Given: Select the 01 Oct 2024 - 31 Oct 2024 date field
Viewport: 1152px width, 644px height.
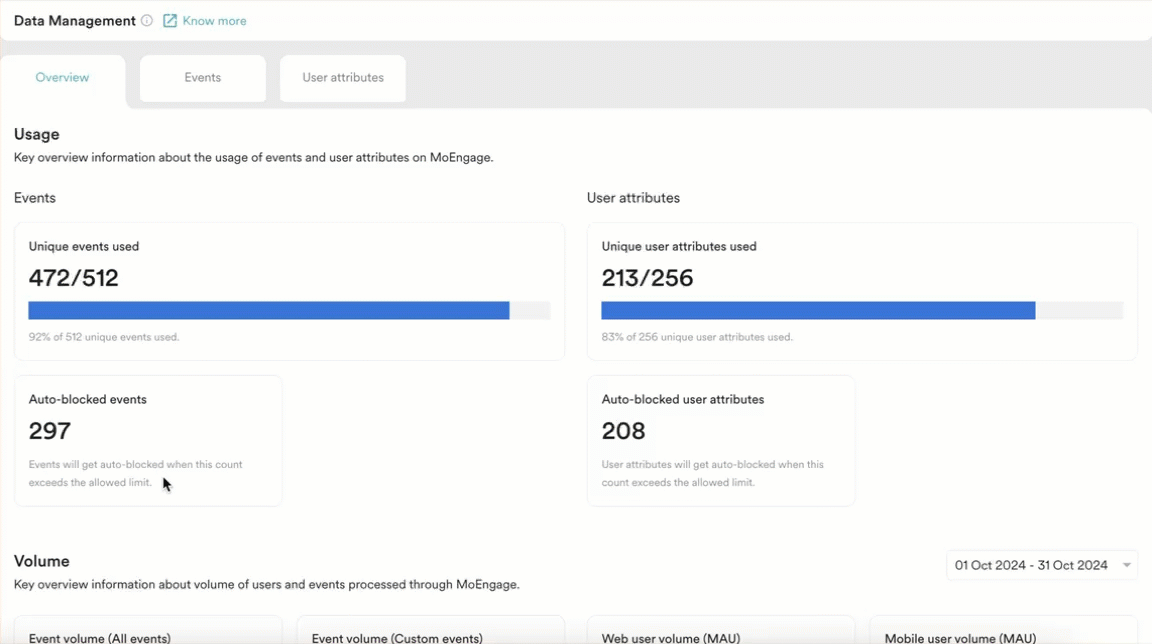Looking at the screenshot, I should (1042, 565).
